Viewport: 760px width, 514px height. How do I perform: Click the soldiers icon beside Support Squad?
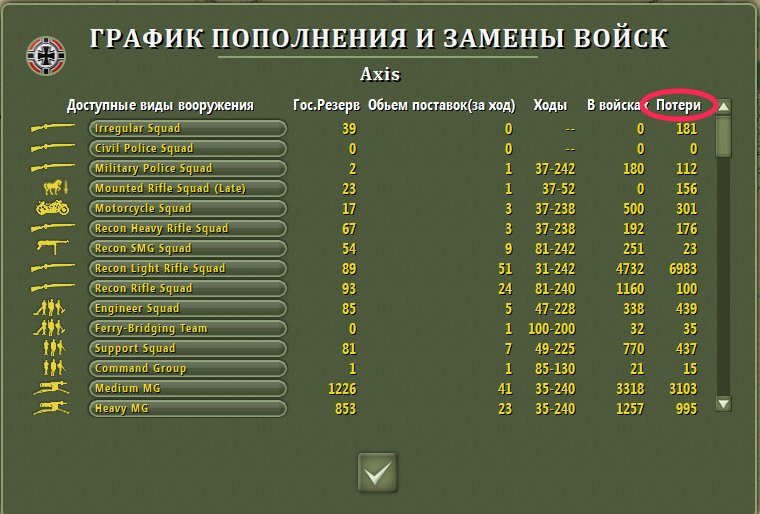pos(54,348)
